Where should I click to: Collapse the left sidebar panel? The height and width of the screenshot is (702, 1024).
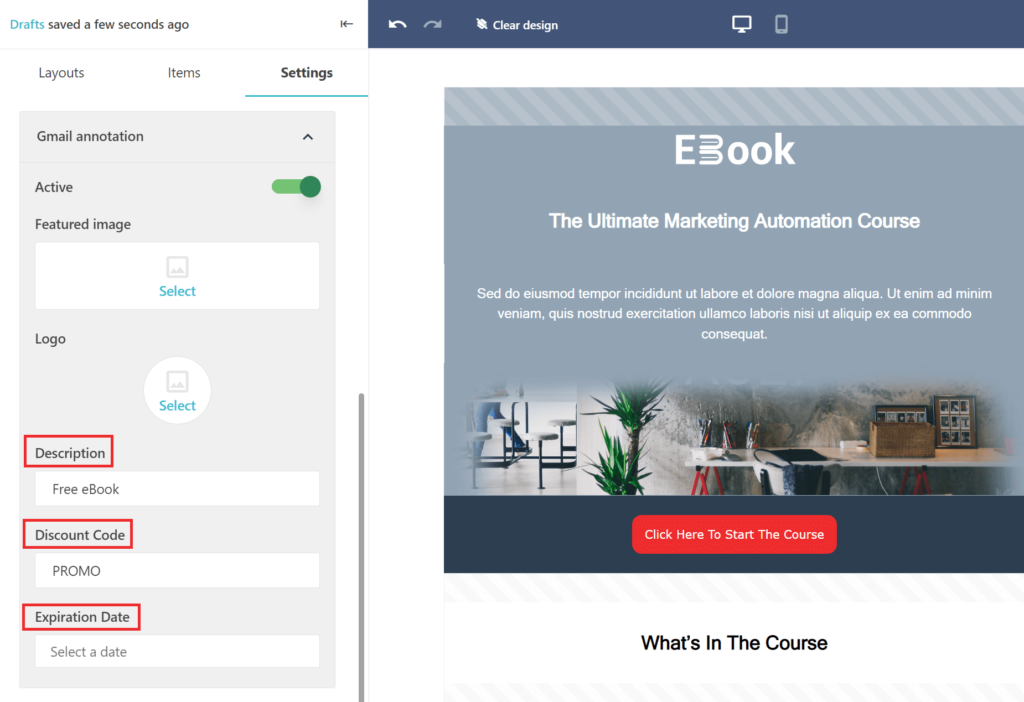click(347, 24)
